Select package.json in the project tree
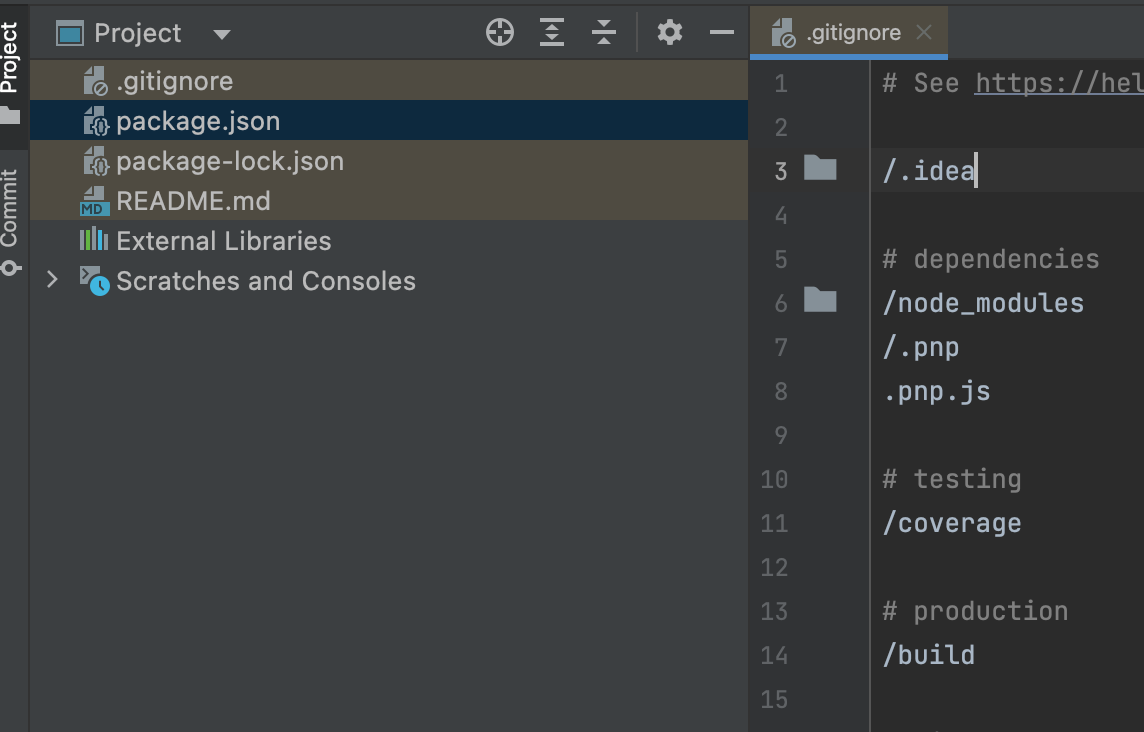The height and width of the screenshot is (732, 1144). tap(389, 121)
